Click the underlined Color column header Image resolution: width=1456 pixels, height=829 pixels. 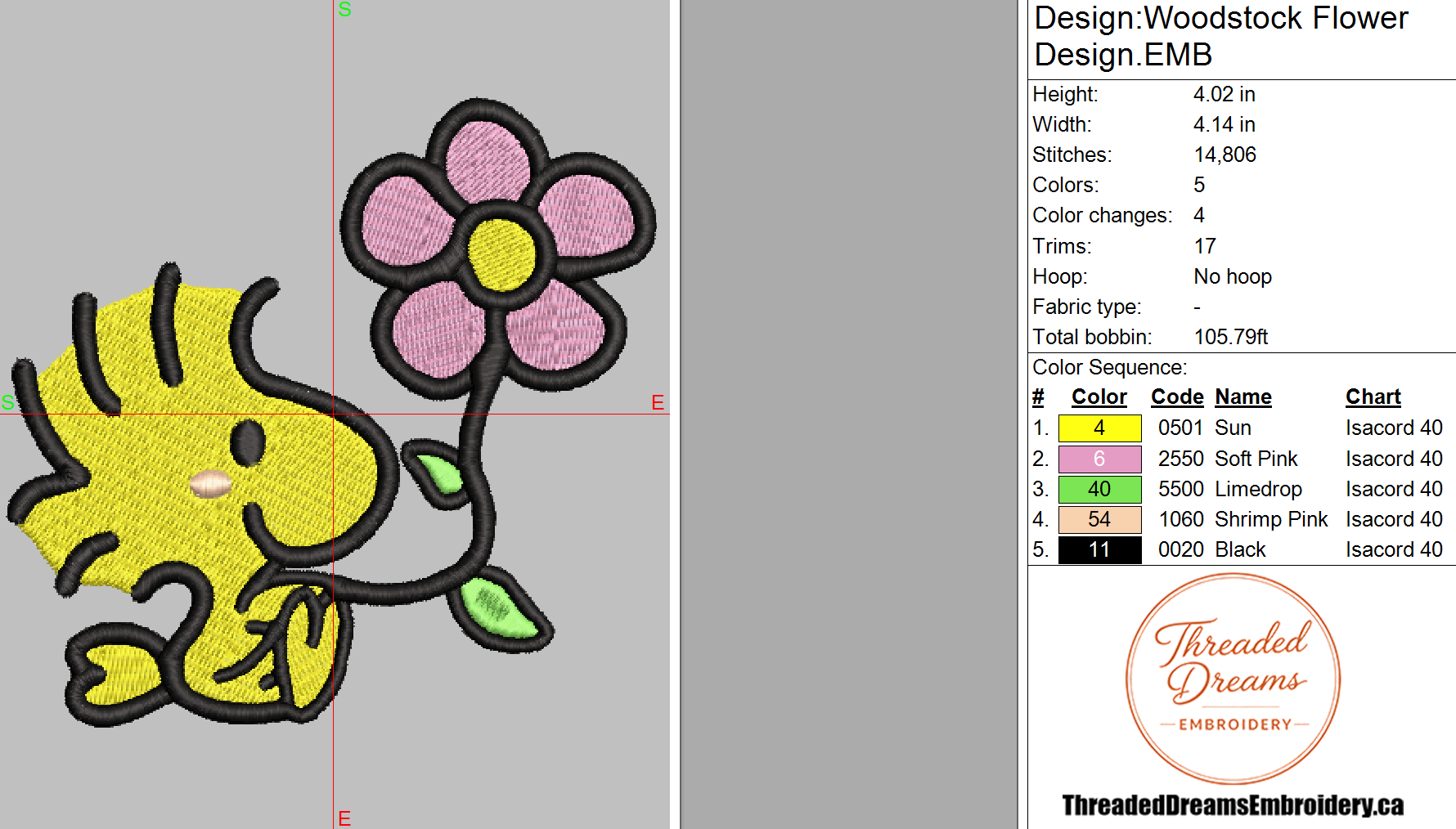click(1099, 397)
